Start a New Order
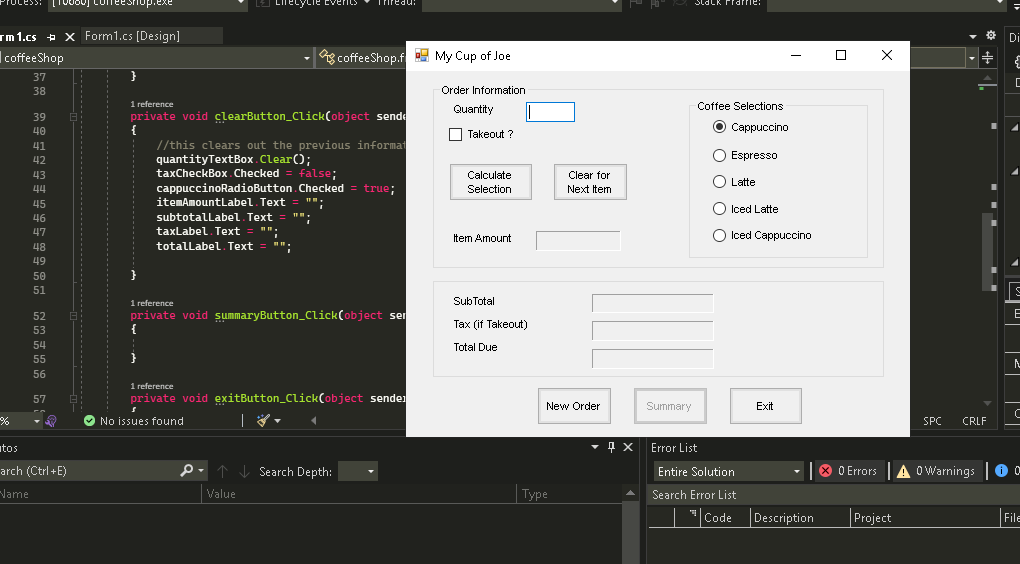Viewport: 1020px width, 564px height. (574, 406)
